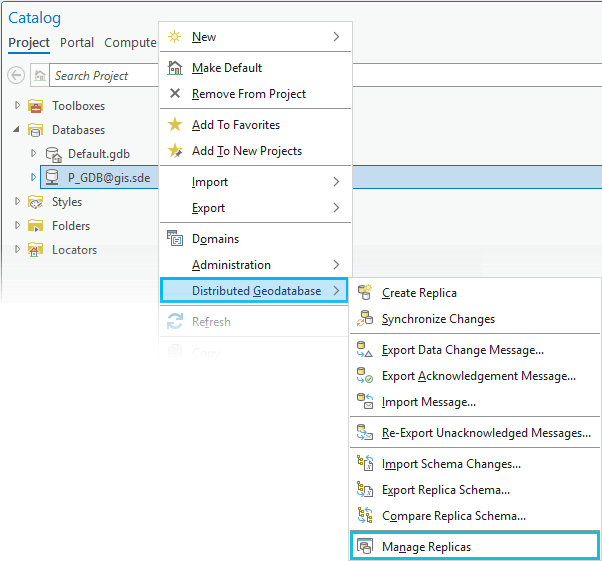Click the Create Replica icon
602x561 pixels.
tap(365, 292)
